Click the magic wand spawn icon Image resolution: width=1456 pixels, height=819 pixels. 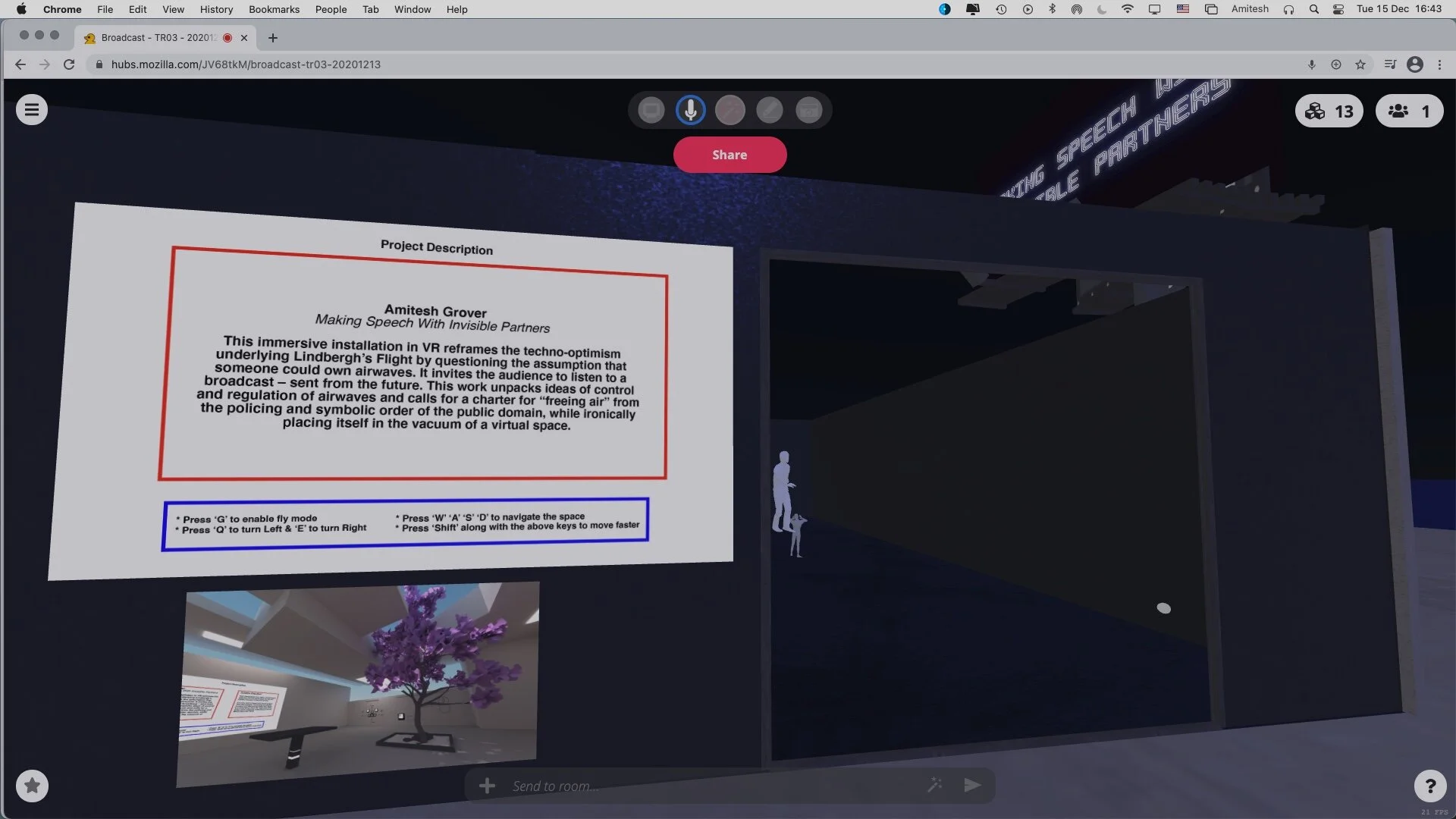[934, 786]
